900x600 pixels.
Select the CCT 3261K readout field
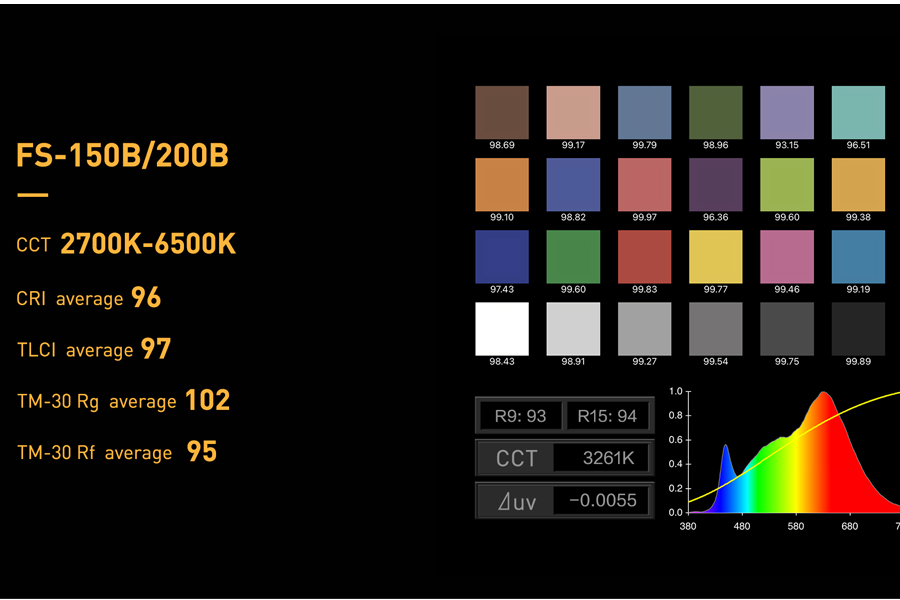point(564,459)
